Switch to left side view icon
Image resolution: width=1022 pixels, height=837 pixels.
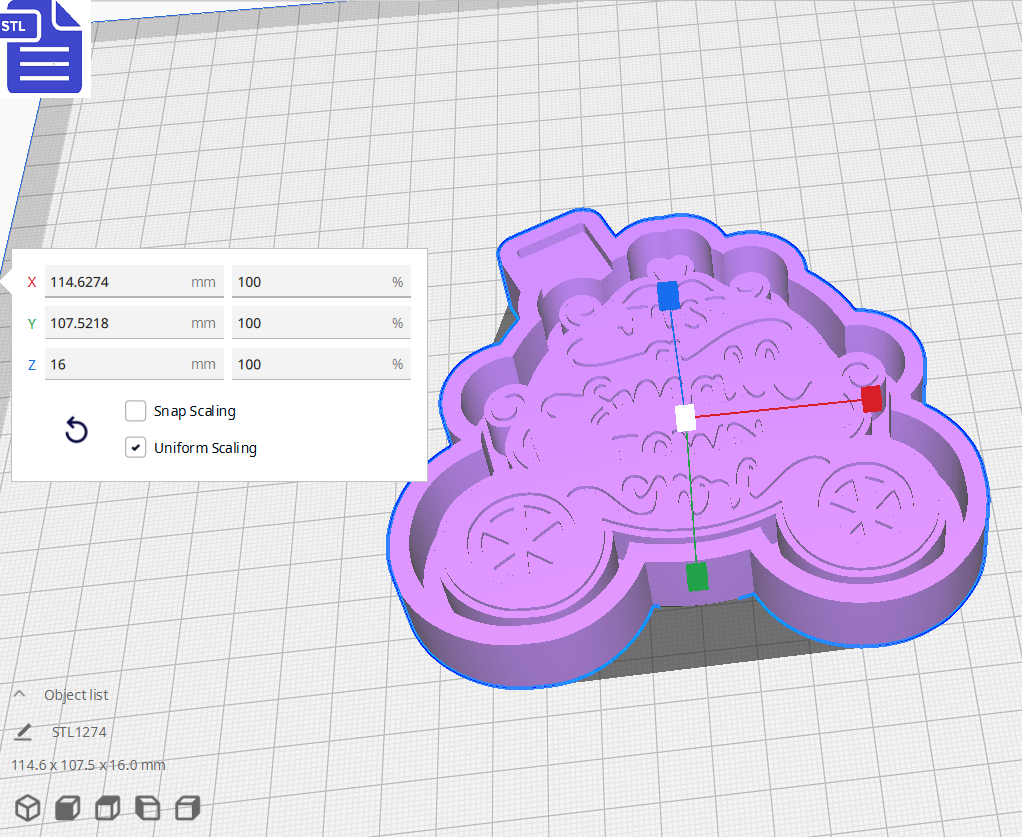pyautogui.click(x=147, y=808)
